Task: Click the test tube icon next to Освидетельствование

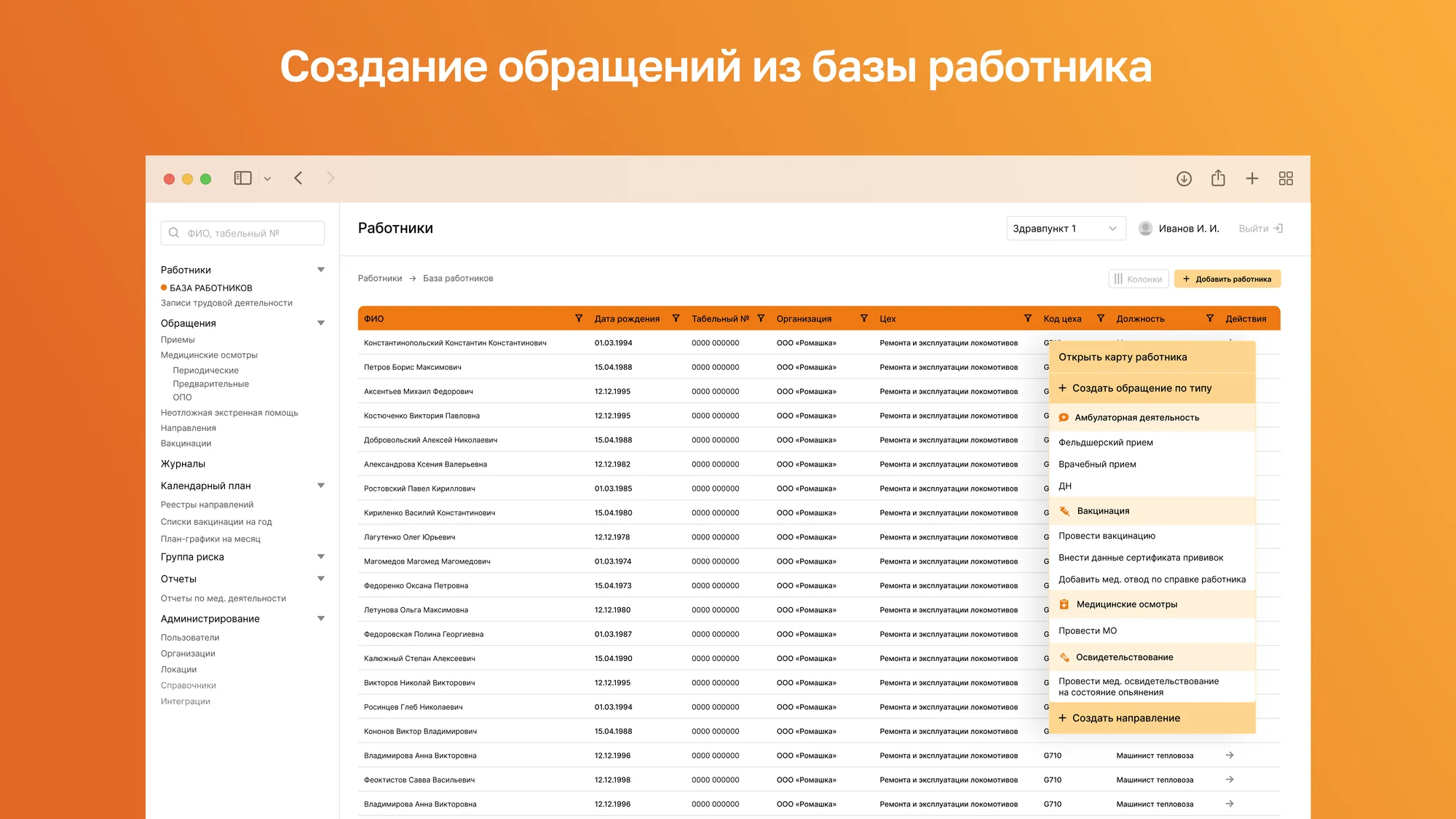Action: 1064,657
